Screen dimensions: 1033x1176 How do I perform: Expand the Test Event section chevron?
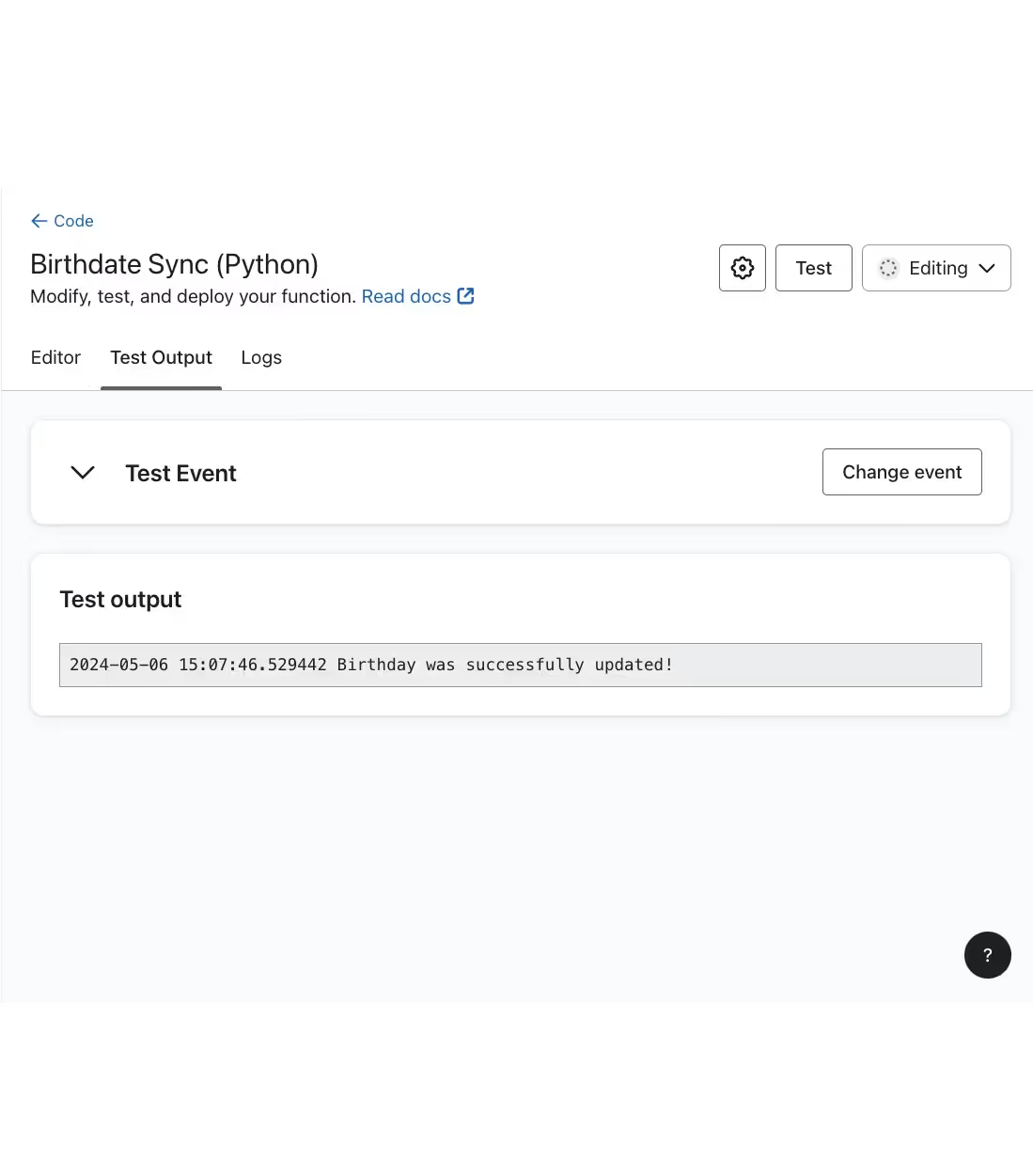tap(83, 473)
